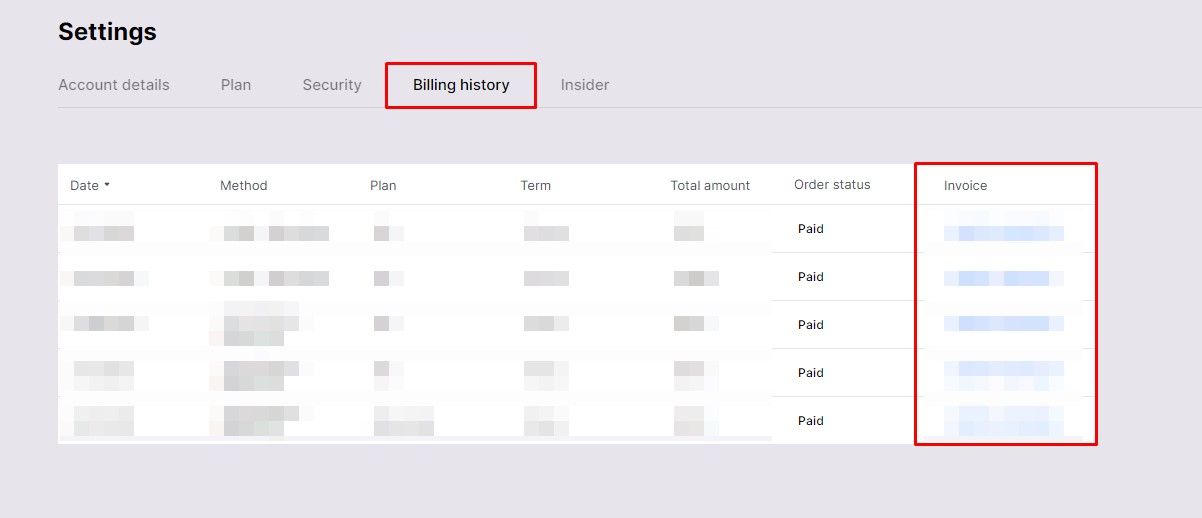Click the Term column header

tap(535, 186)
